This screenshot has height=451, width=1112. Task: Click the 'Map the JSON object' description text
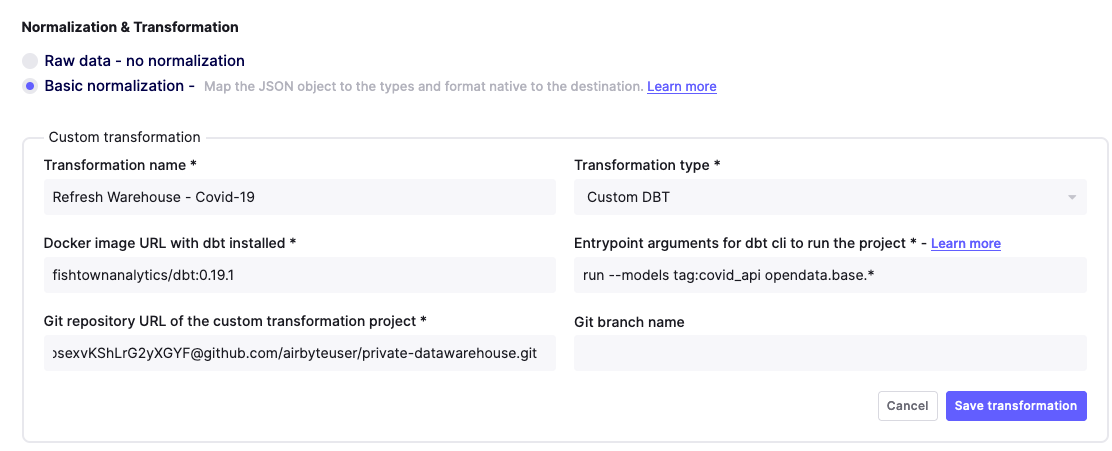click(x=422, y=87)
